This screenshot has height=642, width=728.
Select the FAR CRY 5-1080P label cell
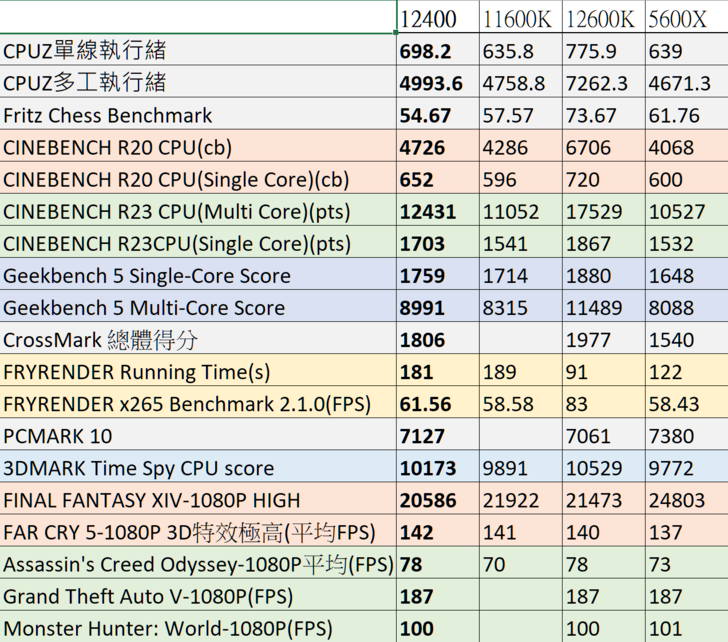(x=198, y=530)
